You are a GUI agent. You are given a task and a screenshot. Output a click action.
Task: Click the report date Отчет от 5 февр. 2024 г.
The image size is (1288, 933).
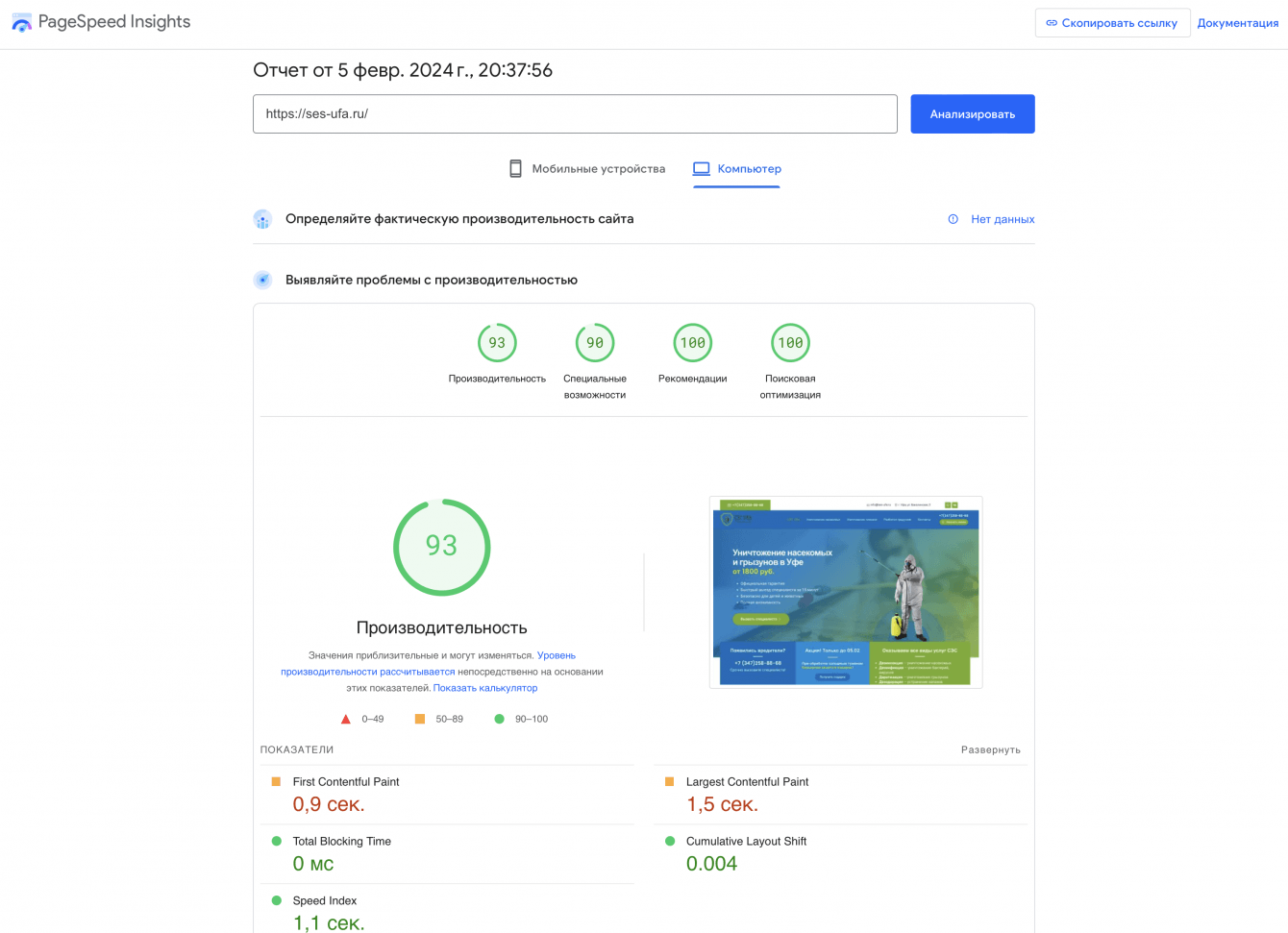[x=403, y=70]
